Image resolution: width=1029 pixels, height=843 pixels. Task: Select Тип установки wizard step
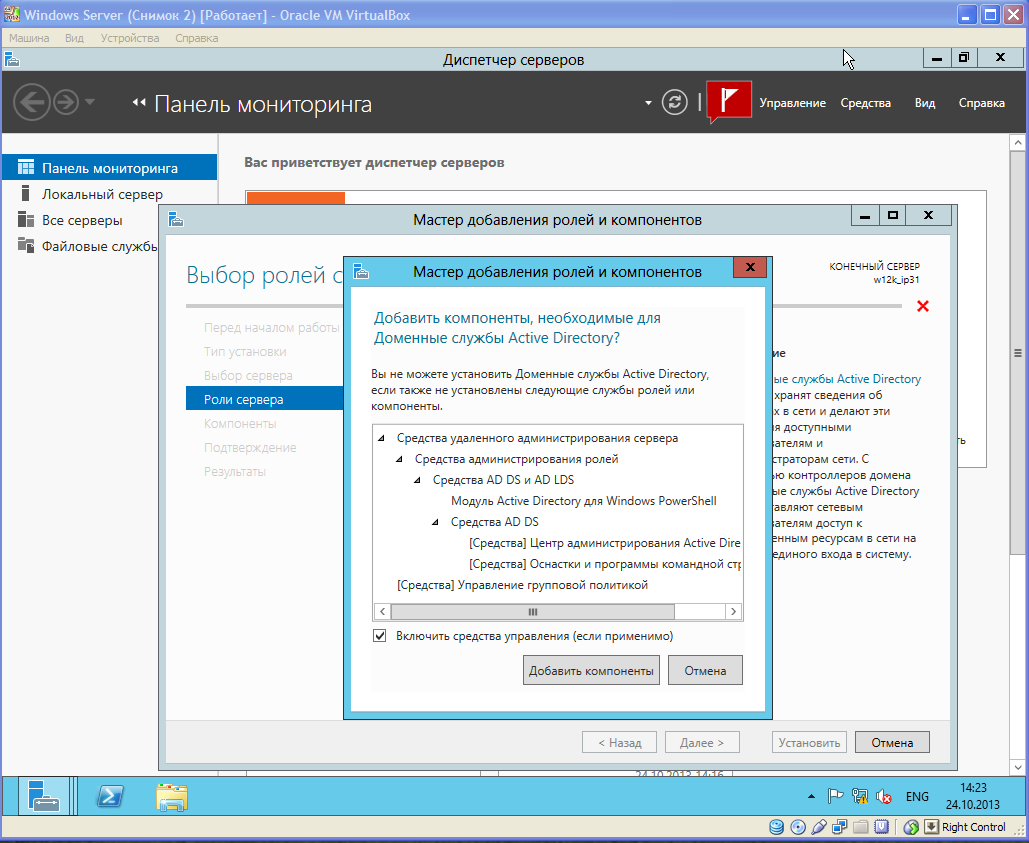(x=245, y=352)
